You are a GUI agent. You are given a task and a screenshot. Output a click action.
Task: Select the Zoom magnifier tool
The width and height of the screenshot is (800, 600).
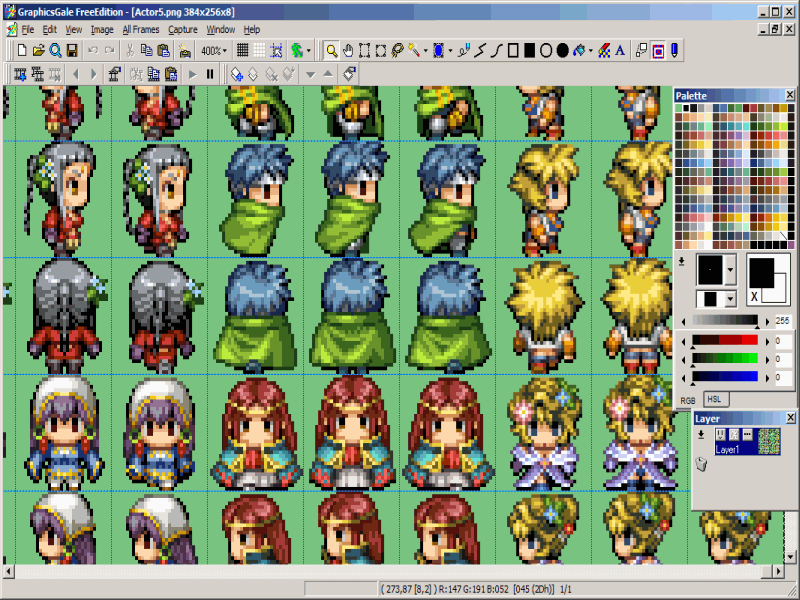(332, 51)
